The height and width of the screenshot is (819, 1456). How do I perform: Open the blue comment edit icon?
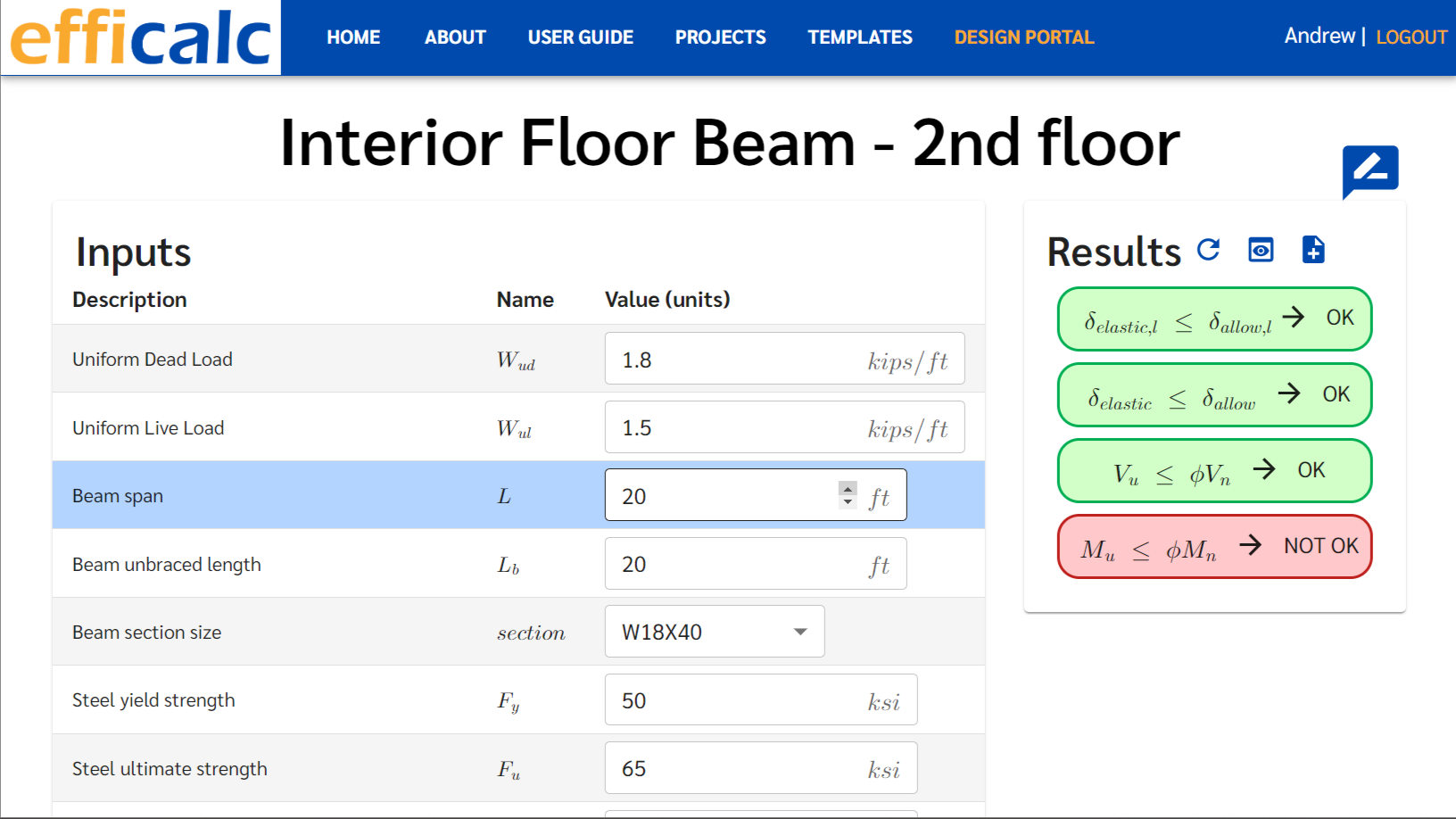(x=1369, y=170)
